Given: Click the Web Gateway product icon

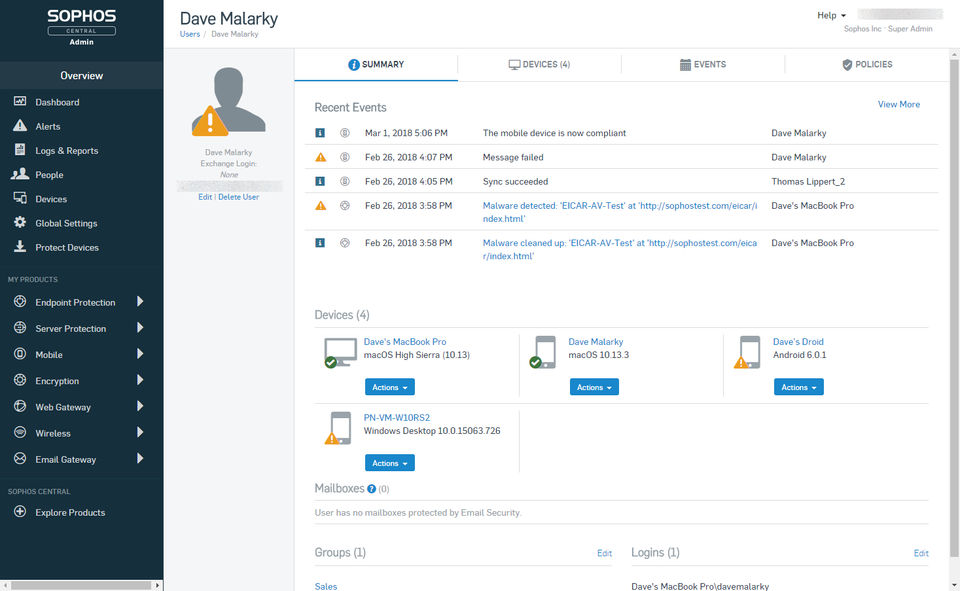Looking at the screenshot, I should click(x=20, y=406).
